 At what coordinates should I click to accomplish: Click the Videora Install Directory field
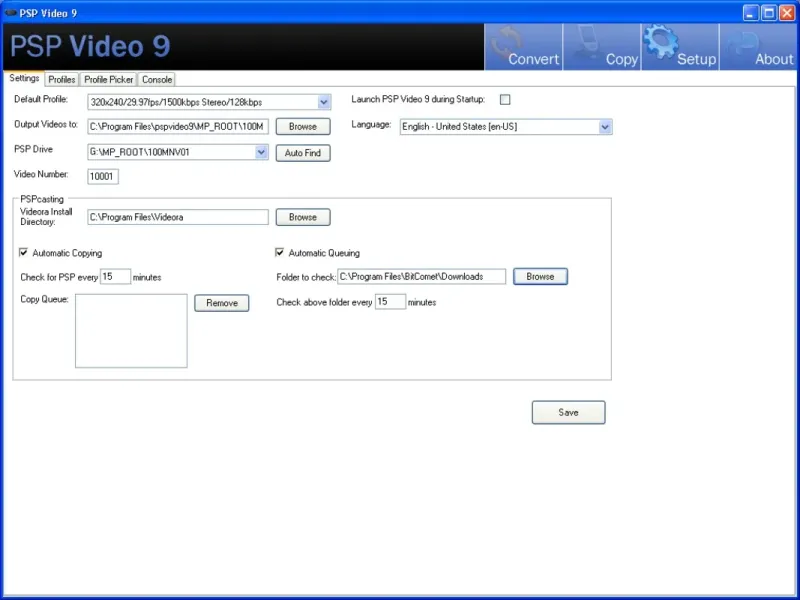click(x=178, y=217)
